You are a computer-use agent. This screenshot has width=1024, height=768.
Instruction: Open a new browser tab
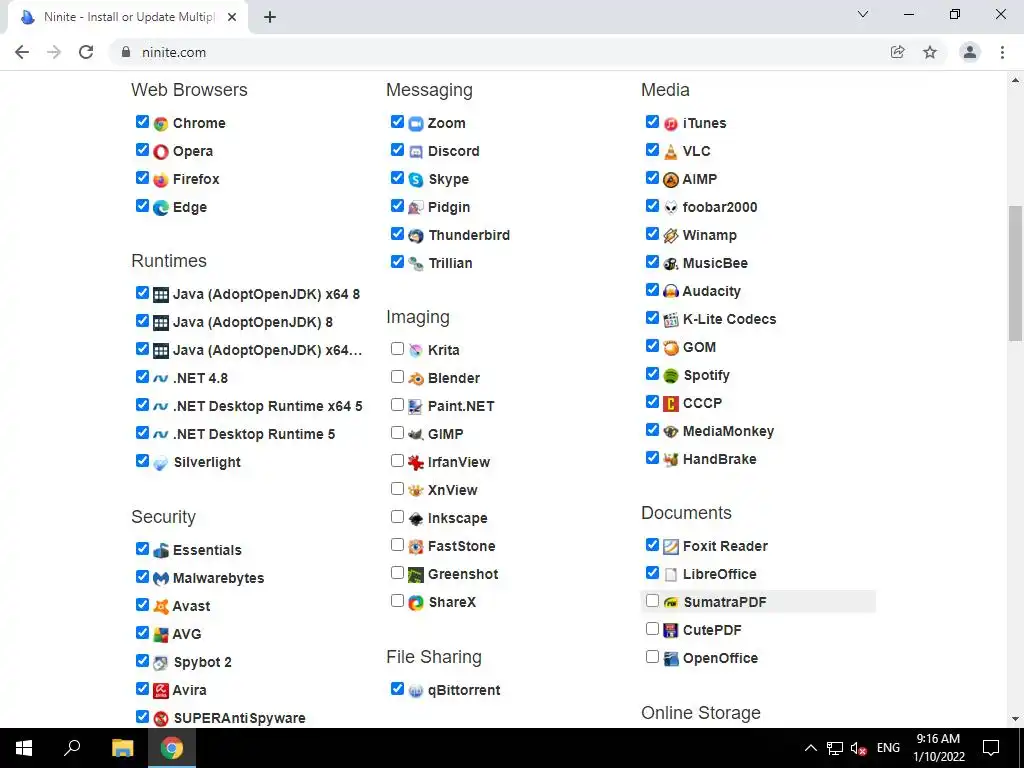(x=270, y=18)
